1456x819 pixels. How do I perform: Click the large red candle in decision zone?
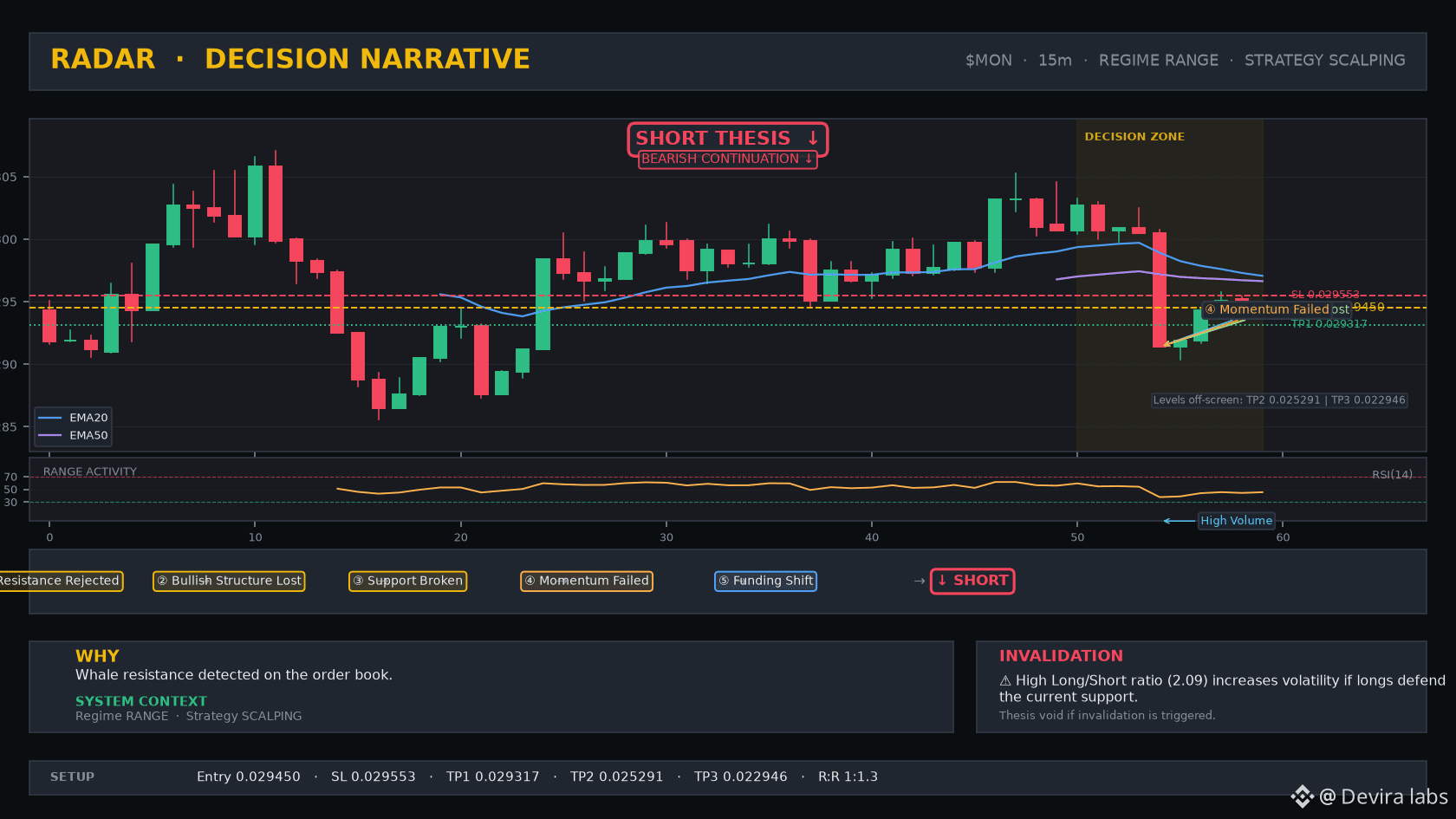point(1160,289)
